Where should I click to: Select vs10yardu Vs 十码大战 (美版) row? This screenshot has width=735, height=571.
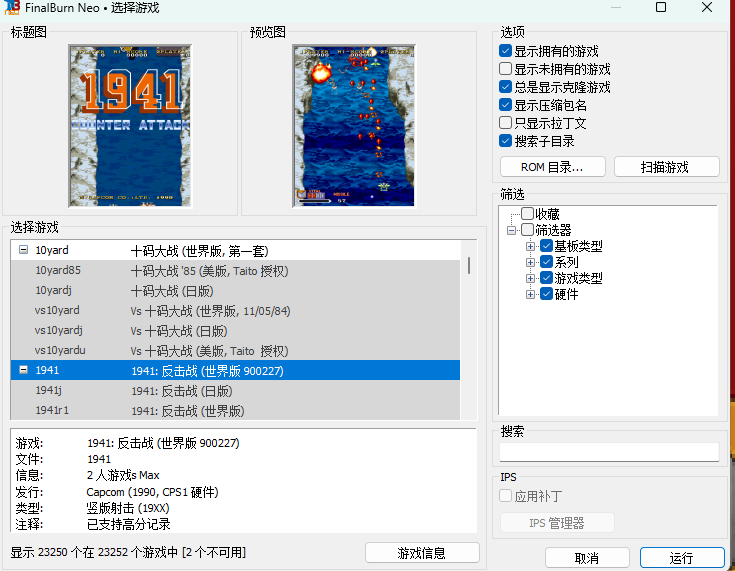pos(235,350)
